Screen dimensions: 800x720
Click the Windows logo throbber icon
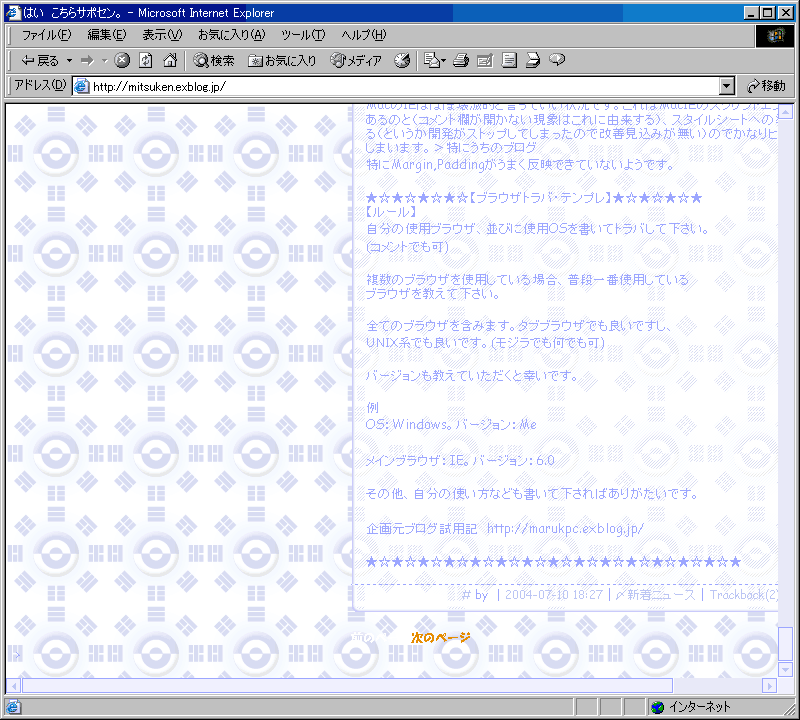(774, 36)
